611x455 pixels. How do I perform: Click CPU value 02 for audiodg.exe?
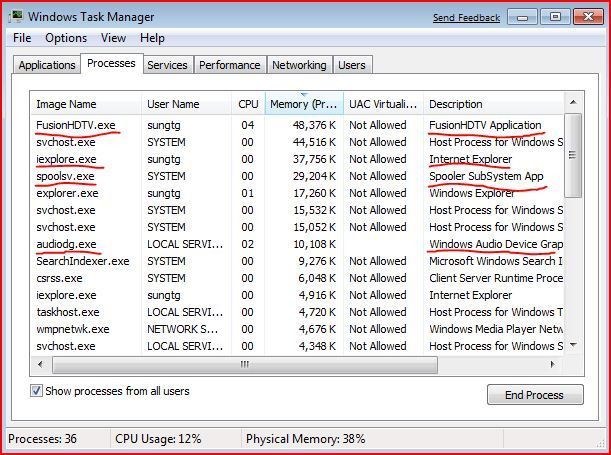247,244
